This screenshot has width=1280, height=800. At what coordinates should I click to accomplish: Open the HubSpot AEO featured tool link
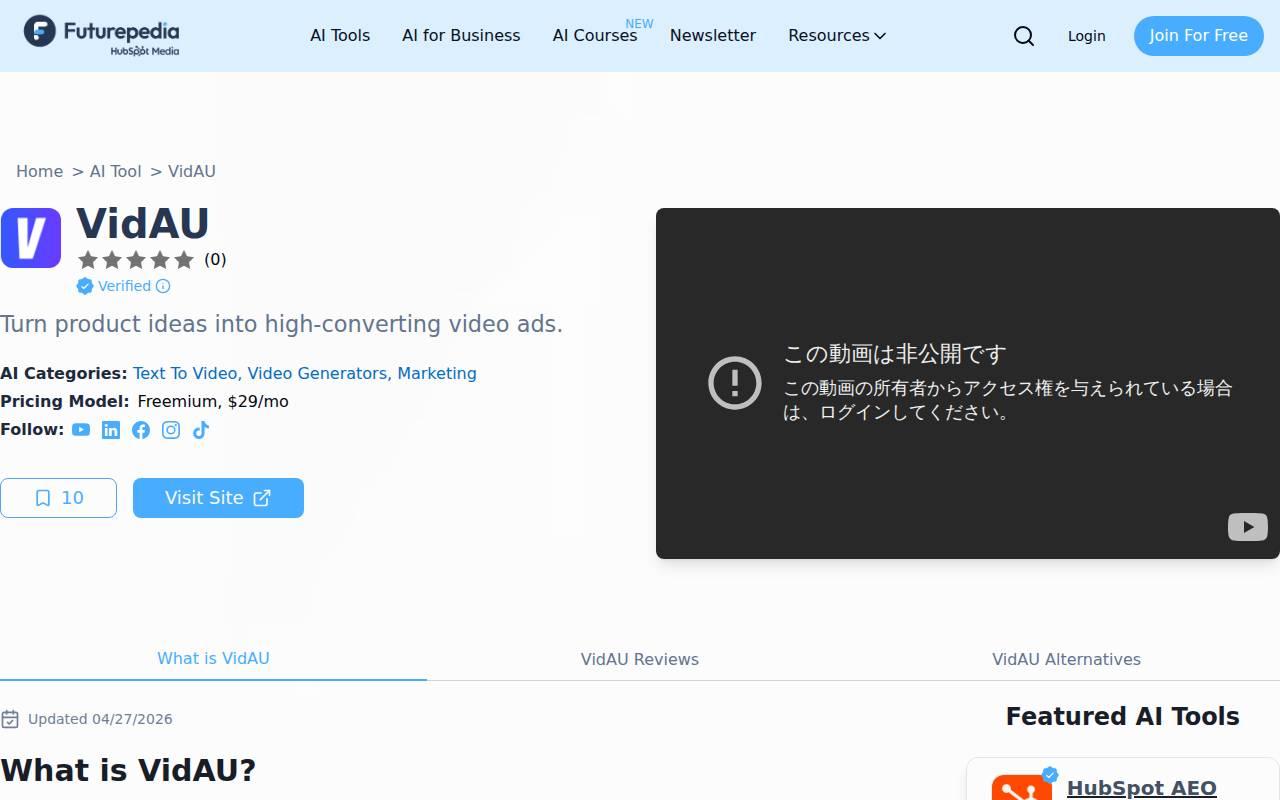[1142, 788]
